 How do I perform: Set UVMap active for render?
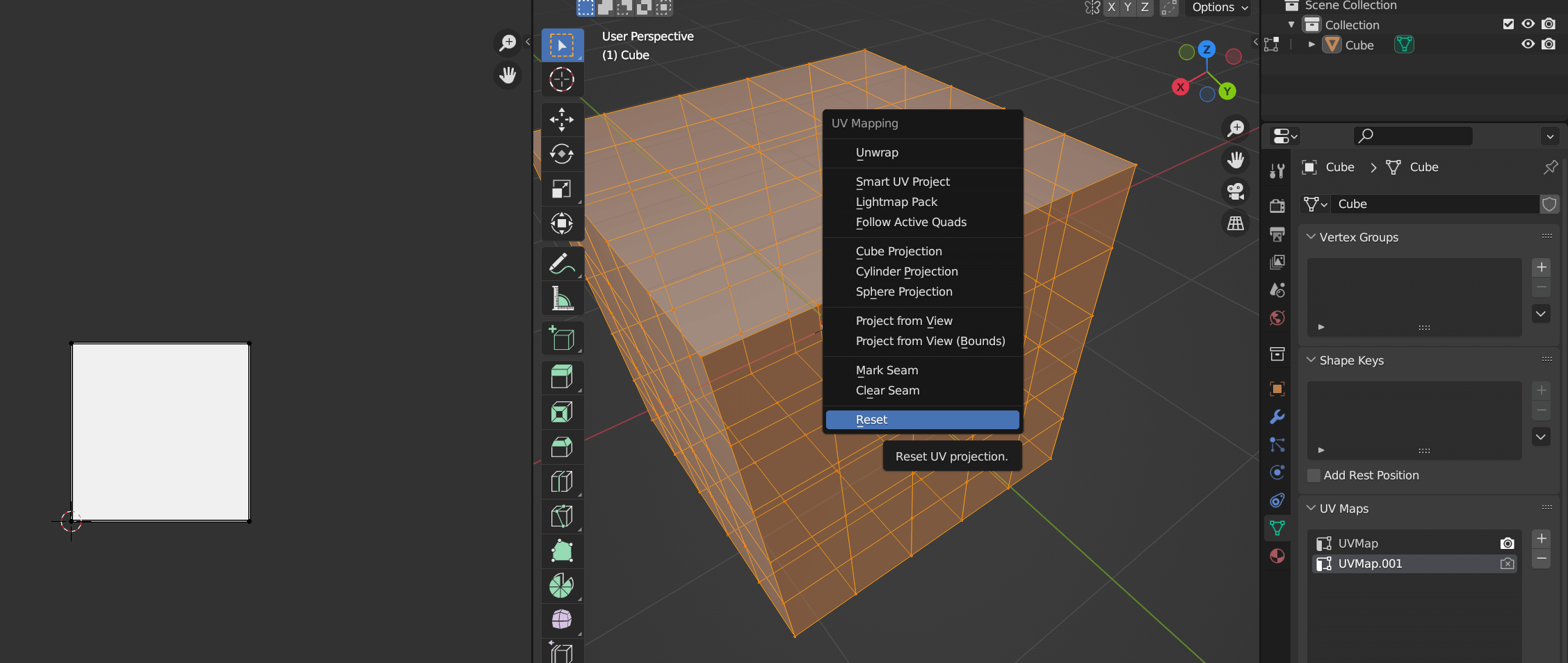coord(1507,543)
